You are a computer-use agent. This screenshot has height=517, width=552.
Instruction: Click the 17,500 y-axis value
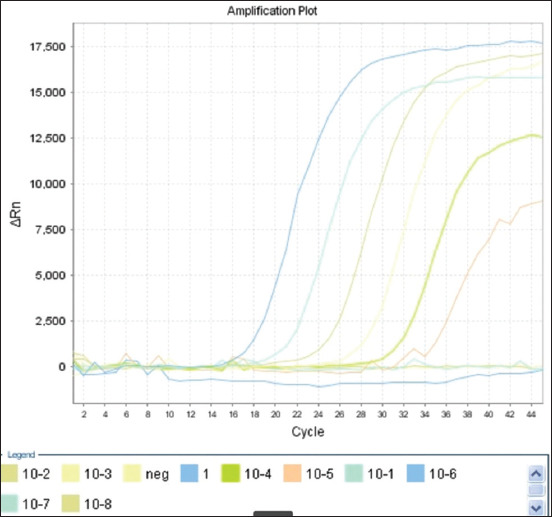click(48, 47)
